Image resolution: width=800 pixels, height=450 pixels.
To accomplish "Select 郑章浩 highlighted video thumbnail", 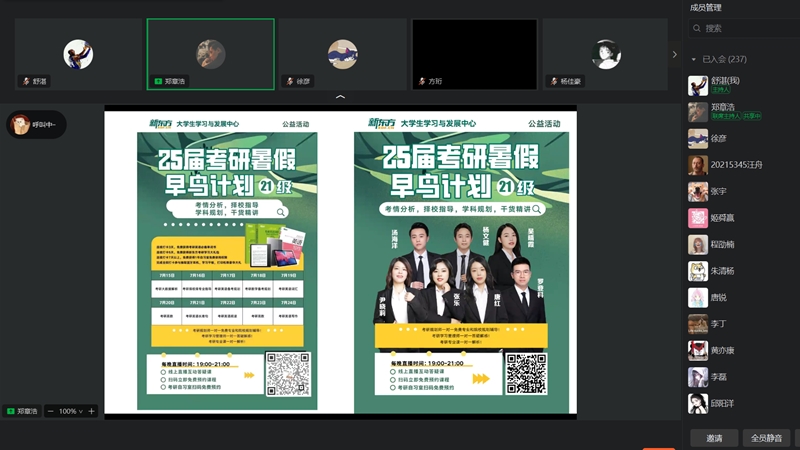I will pyautogui.click(x=210, y=54).
